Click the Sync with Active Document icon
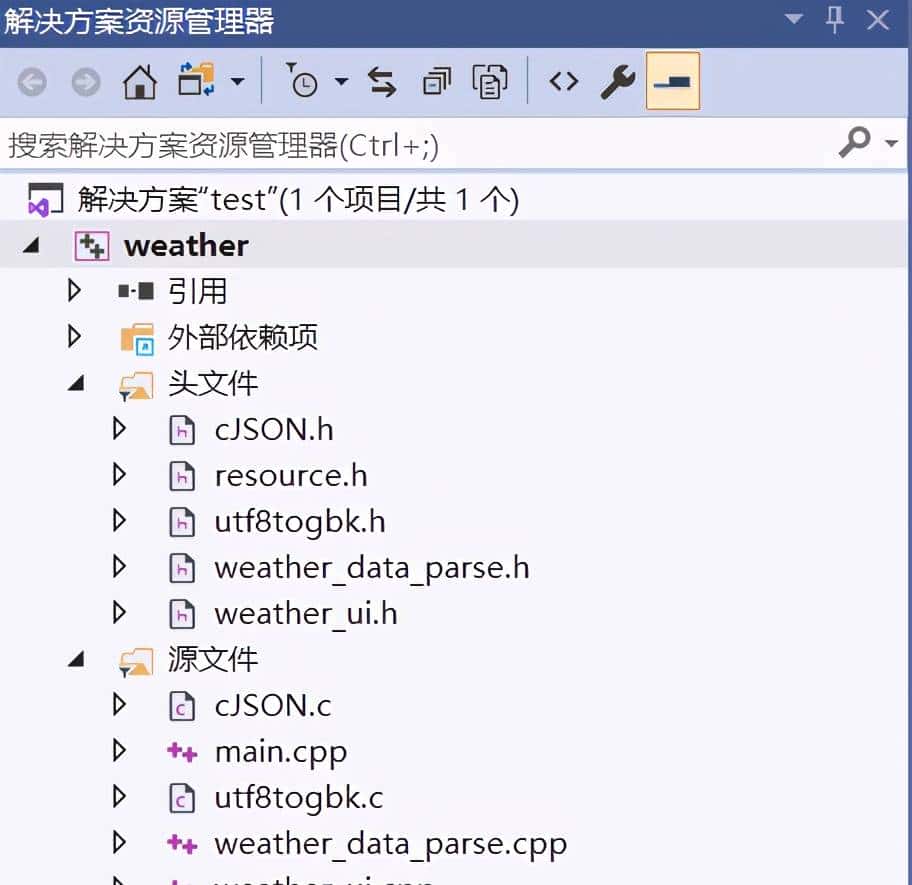912x885 pixels. click(x=383, y=82)
